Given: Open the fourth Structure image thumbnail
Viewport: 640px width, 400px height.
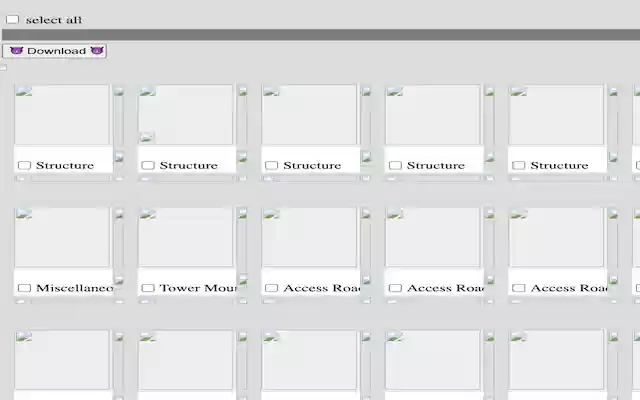Looking at the screenshot, I should (x=433, y=115).
